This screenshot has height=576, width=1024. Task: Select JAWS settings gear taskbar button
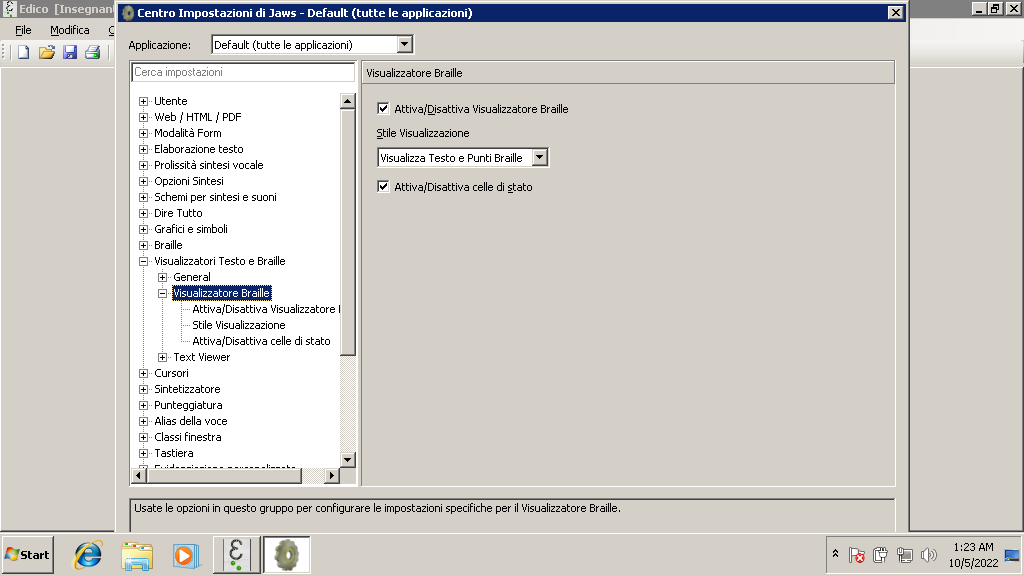287,555
